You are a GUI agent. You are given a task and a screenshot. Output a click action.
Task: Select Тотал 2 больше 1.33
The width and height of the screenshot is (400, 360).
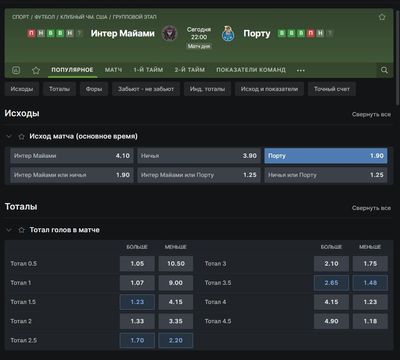pyautogui.click(x=137, y=321)
